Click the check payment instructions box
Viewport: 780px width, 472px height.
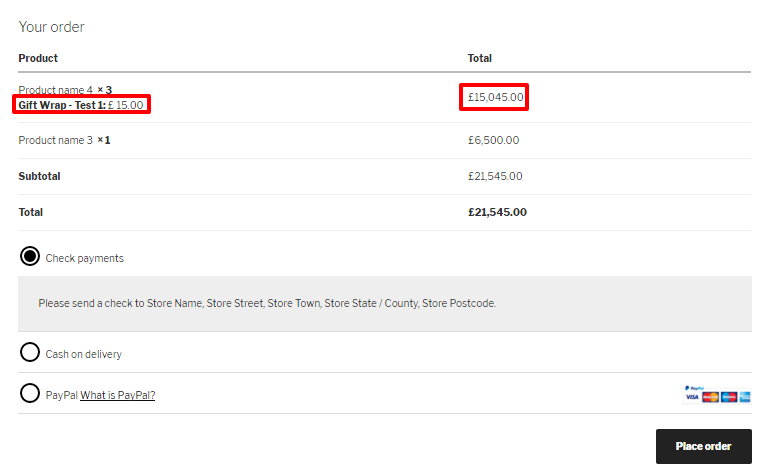click(384, 303)
